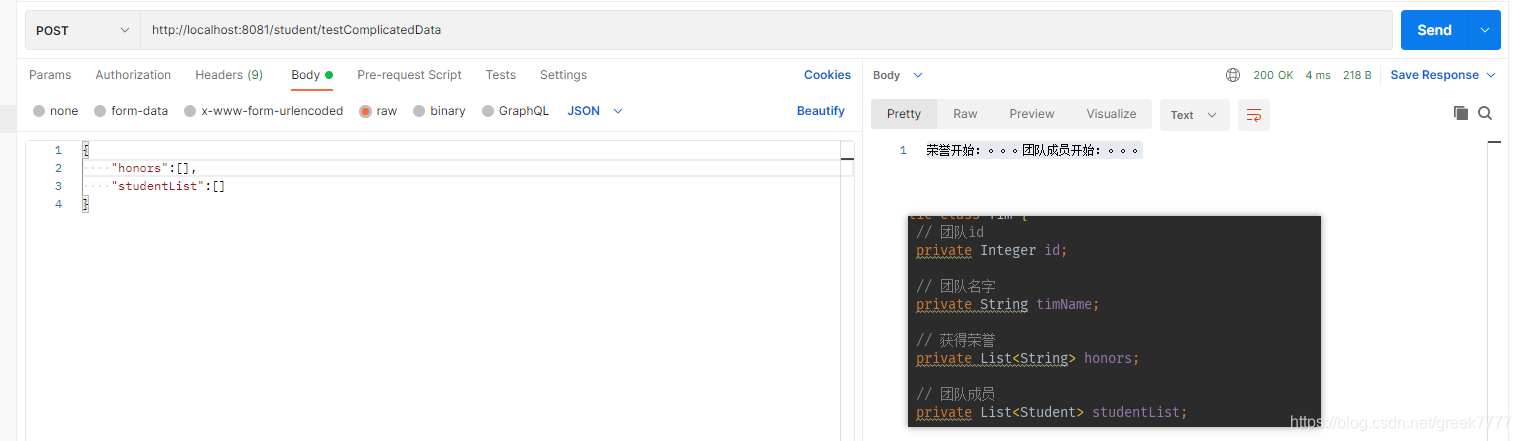This screenshot has height=441, width=1521.
Task: Click the 4 ms response time
Action: [x=1318, y=75]
